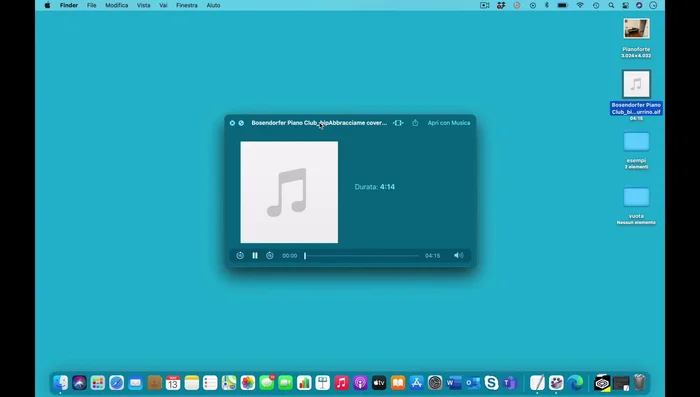Open the Vai menu
Viewport: 700px width, 397px height.
coord(163,5)
